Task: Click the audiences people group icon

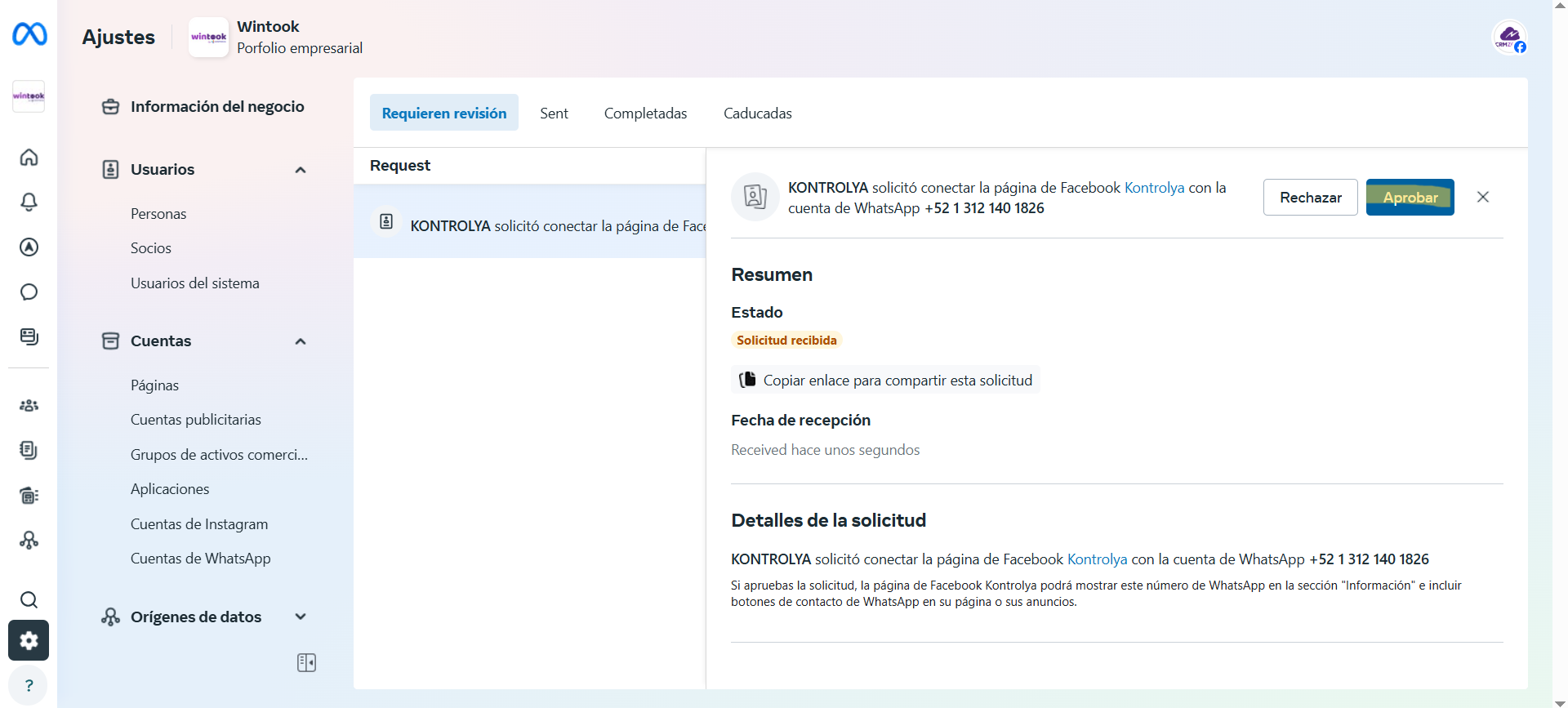Action: pos(29,405)
